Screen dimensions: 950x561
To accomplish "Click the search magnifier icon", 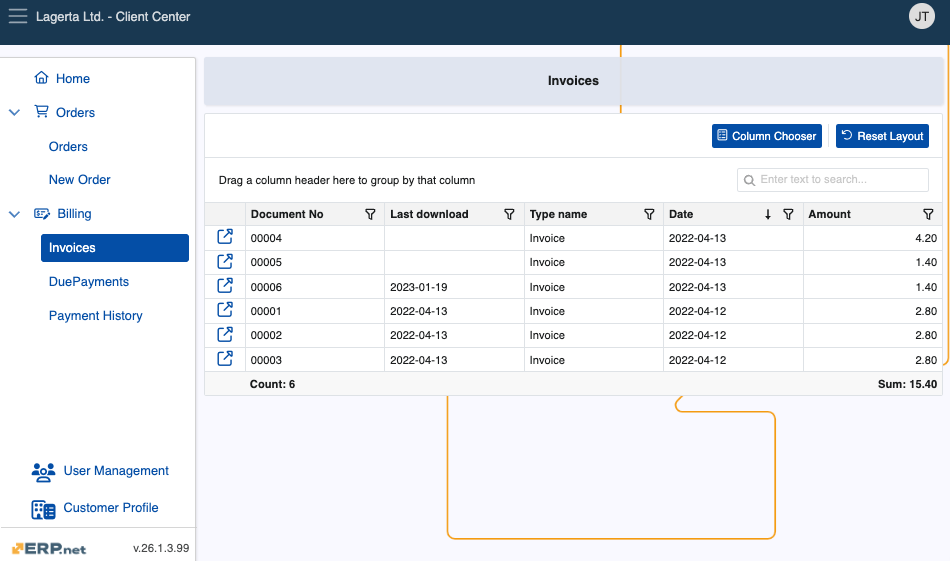I will [x=749, y=181].
